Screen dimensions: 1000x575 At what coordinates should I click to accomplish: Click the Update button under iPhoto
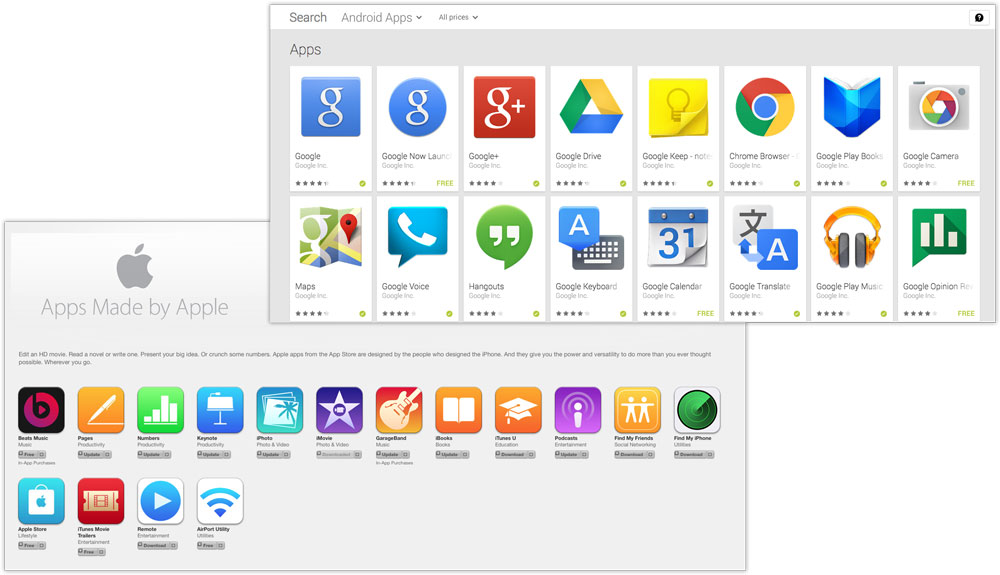(x=274, y=455)
